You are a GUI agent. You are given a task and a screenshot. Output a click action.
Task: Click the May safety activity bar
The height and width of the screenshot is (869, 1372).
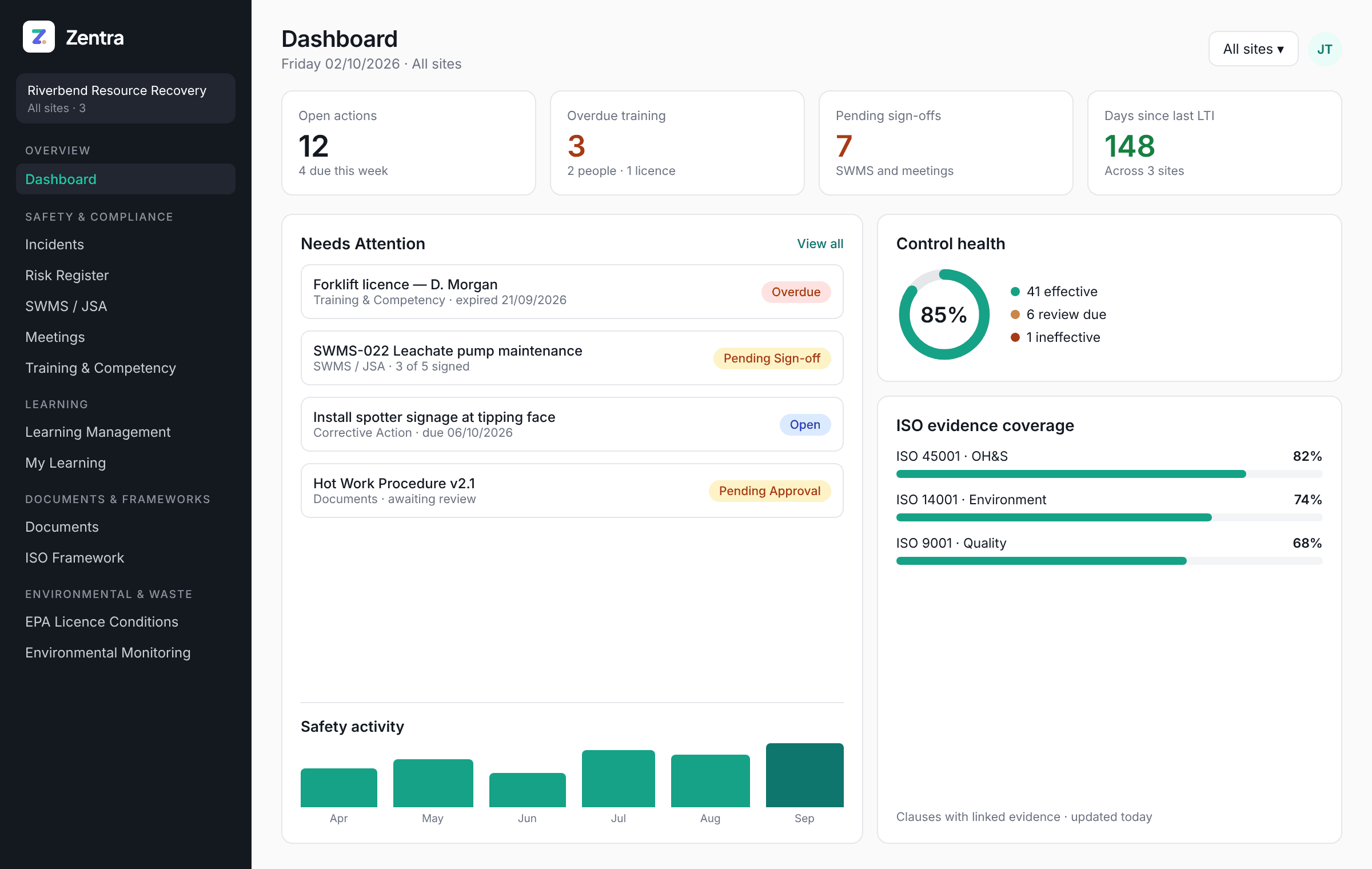point(433,783)
